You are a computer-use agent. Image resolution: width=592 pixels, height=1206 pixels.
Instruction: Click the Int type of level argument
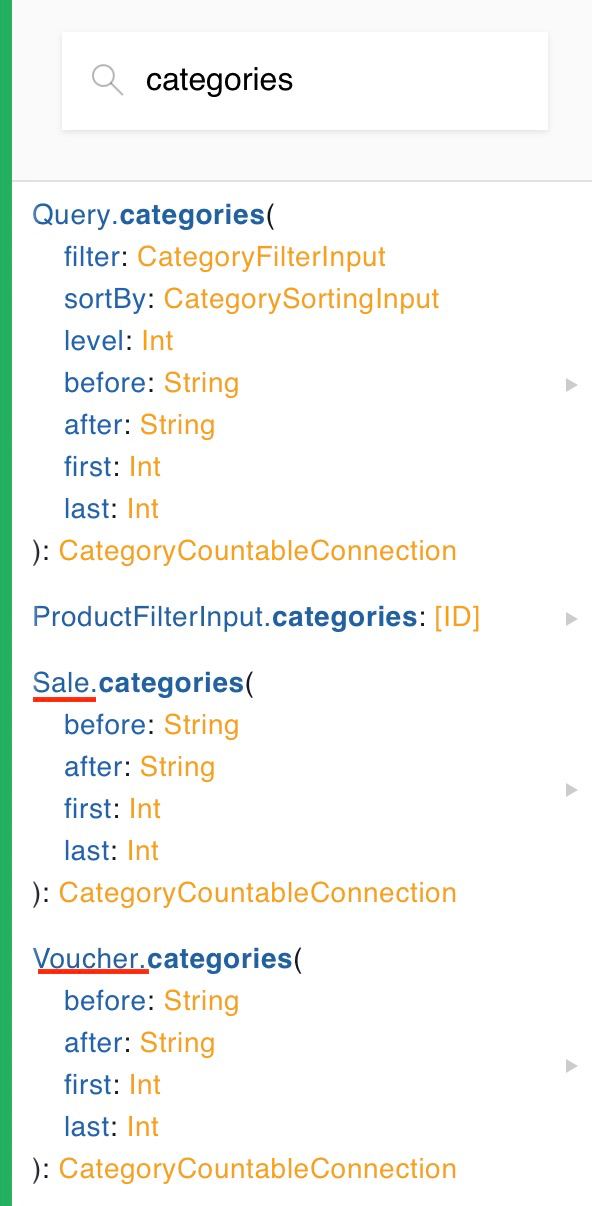click(x=157, y=341)
